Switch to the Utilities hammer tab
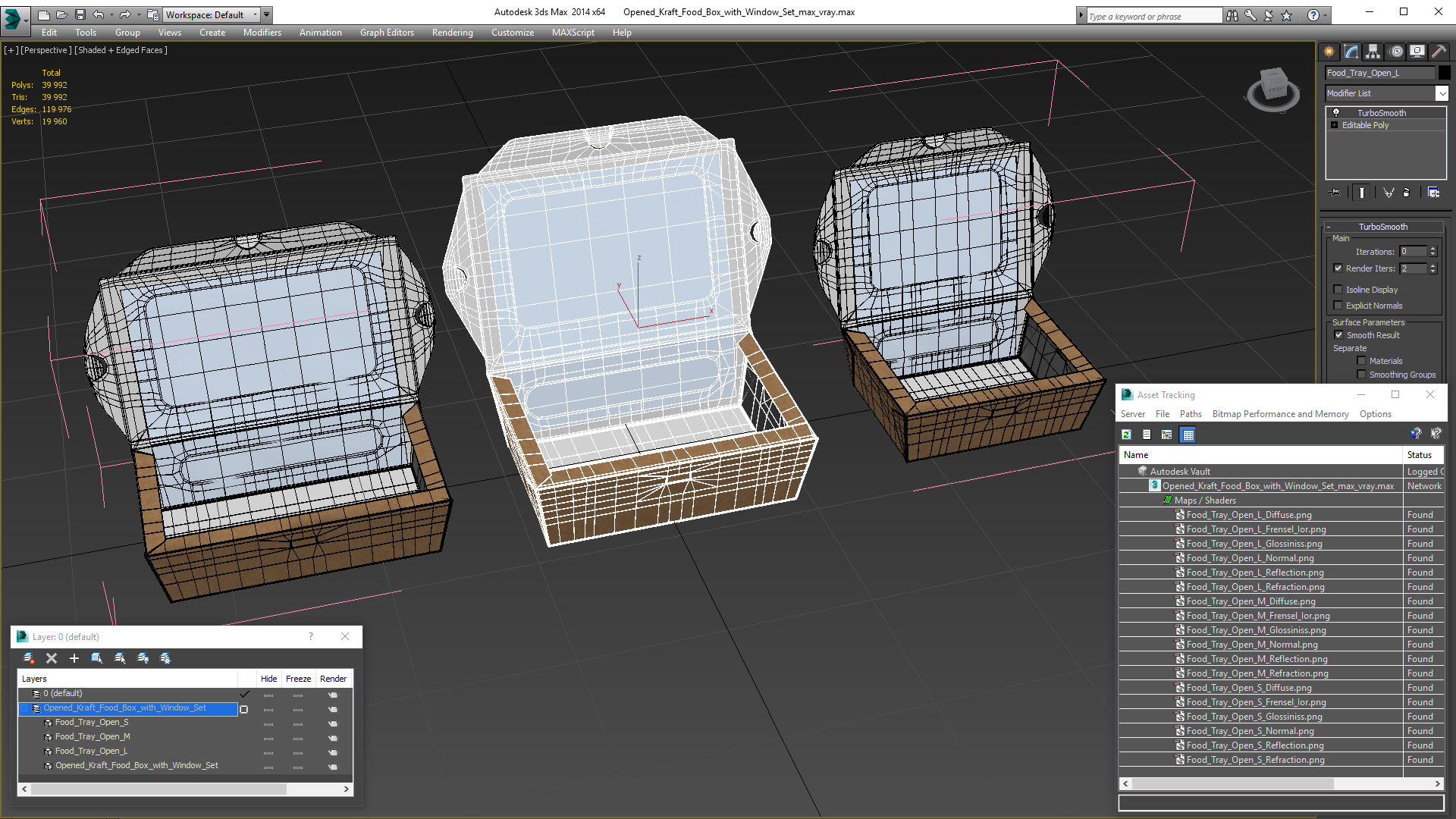 (1438, 52)
